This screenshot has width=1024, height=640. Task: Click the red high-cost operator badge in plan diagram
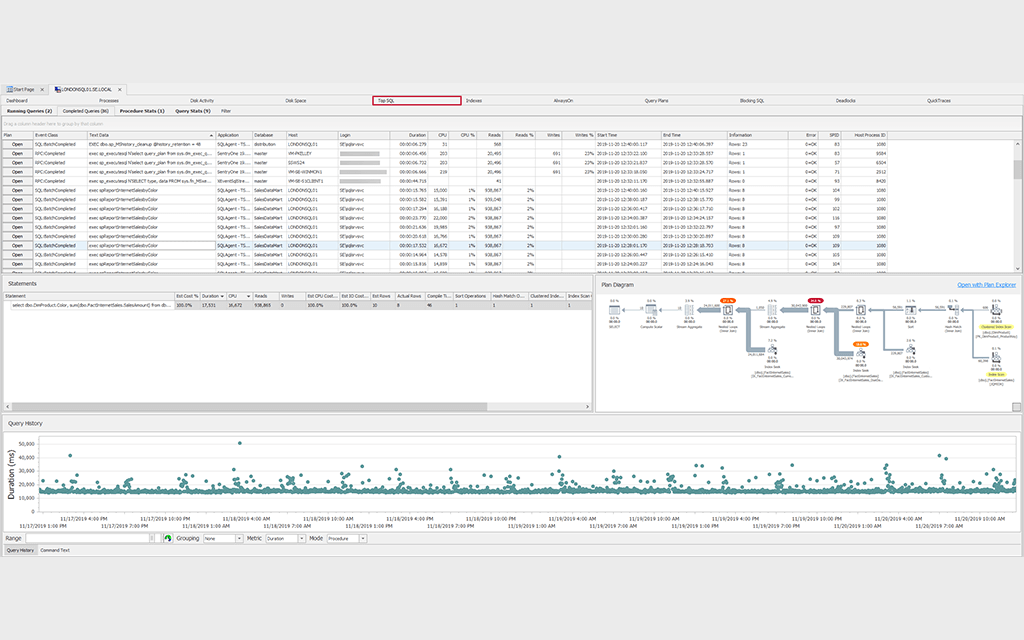(x=815, y=300)
